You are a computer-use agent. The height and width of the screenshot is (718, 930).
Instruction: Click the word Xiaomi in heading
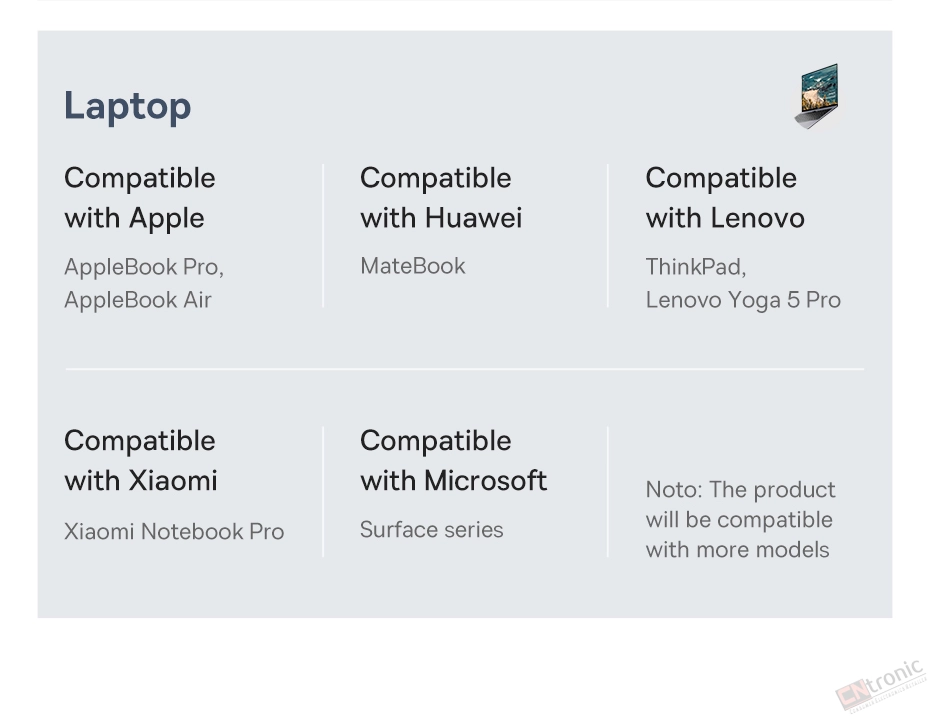(173, 481)
